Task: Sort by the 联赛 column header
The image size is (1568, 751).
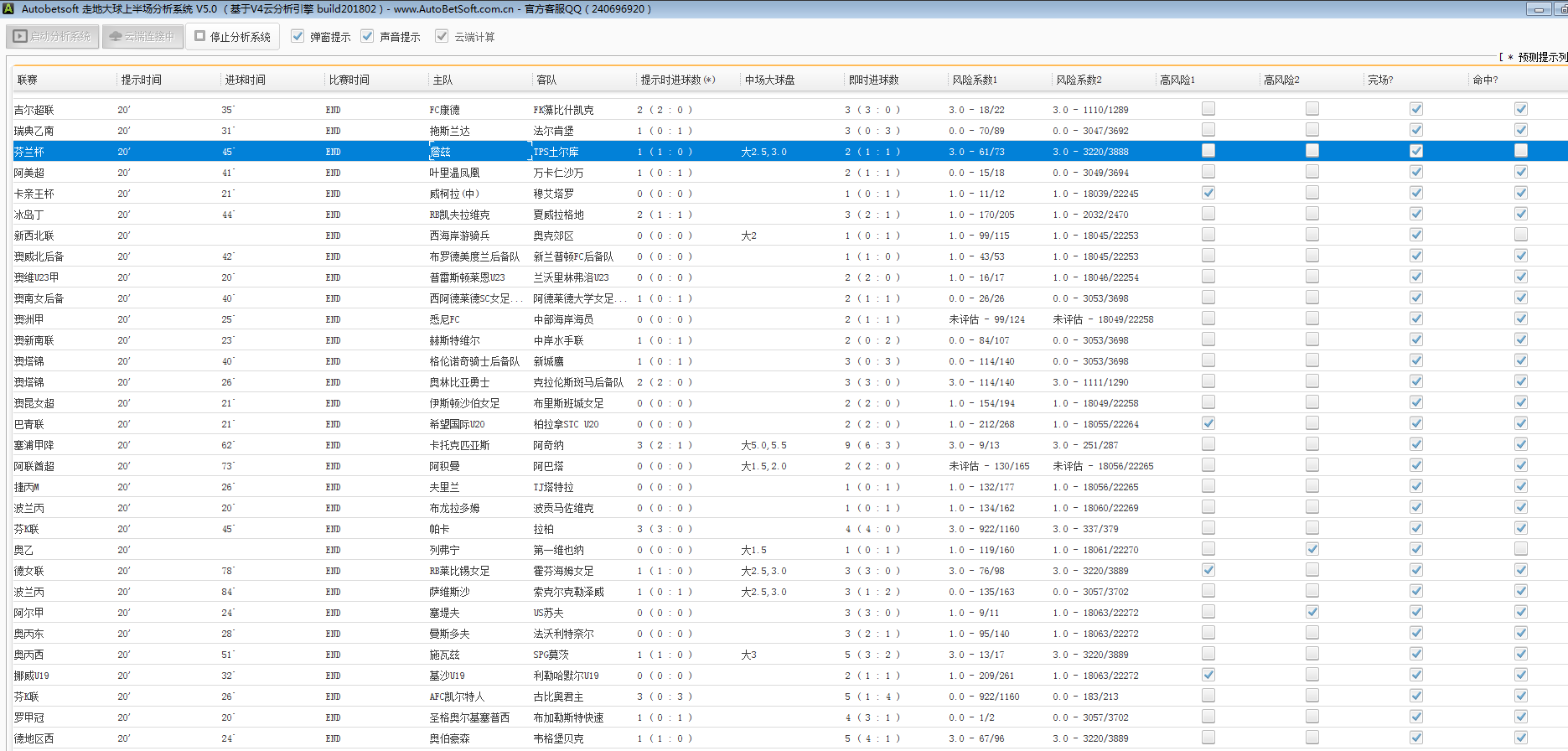Action: click(x=28, y=80)
